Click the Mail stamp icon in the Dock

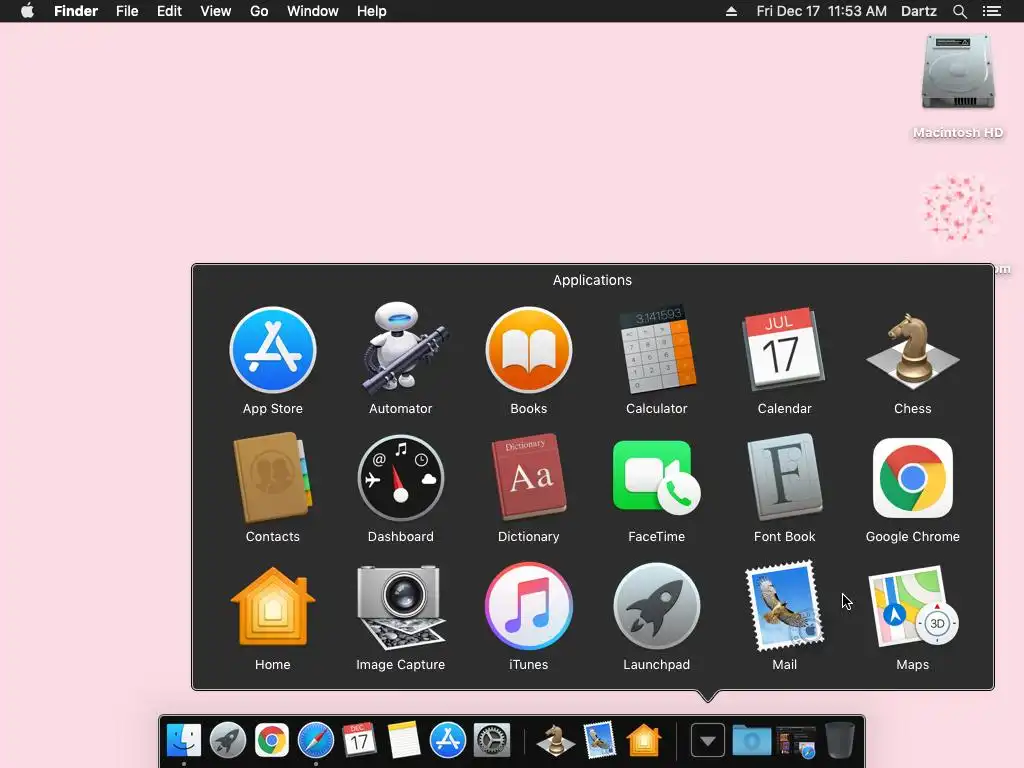(x=600, y=741)
